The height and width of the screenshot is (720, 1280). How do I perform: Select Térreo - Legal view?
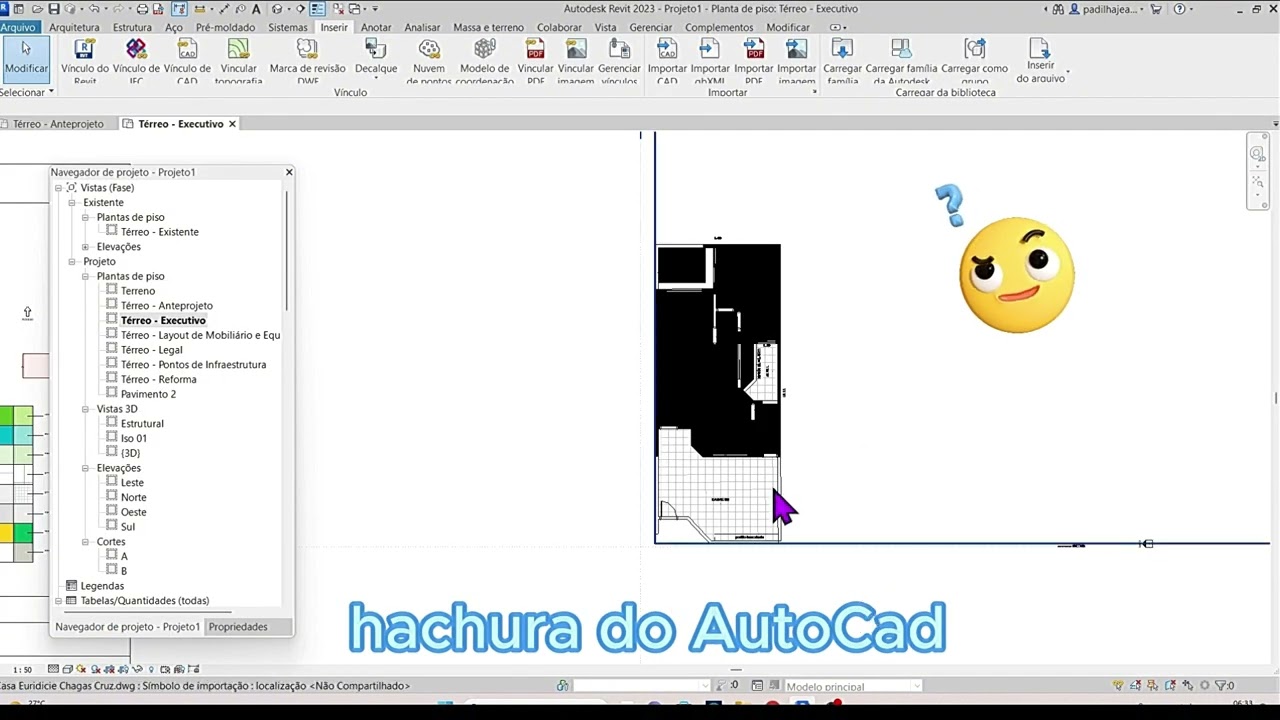click(x=151, y=350)
